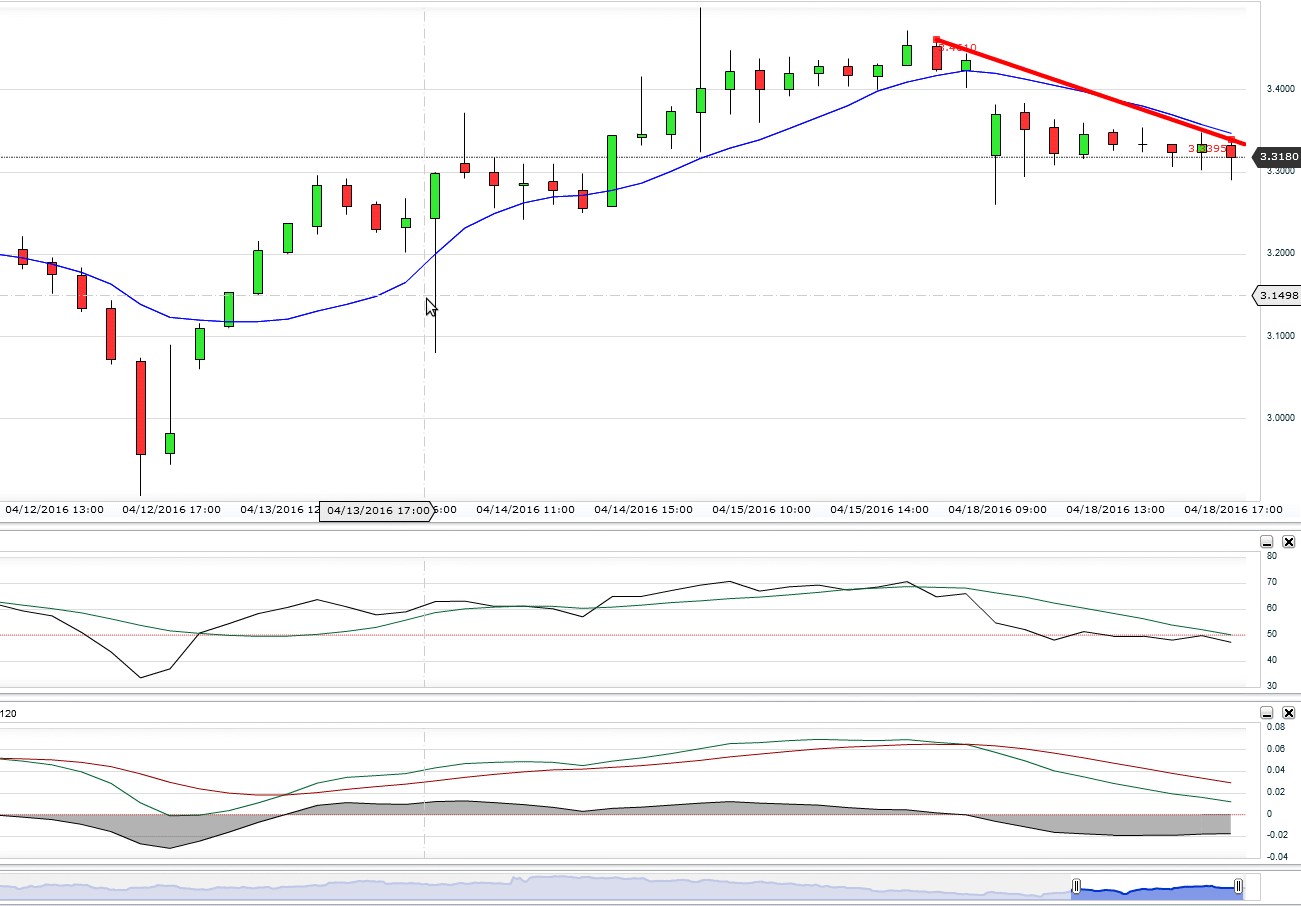1301x906 pixels.
Task: Minimize the indicator panel with the 30–80 scale
Action: click(1267, 542)
